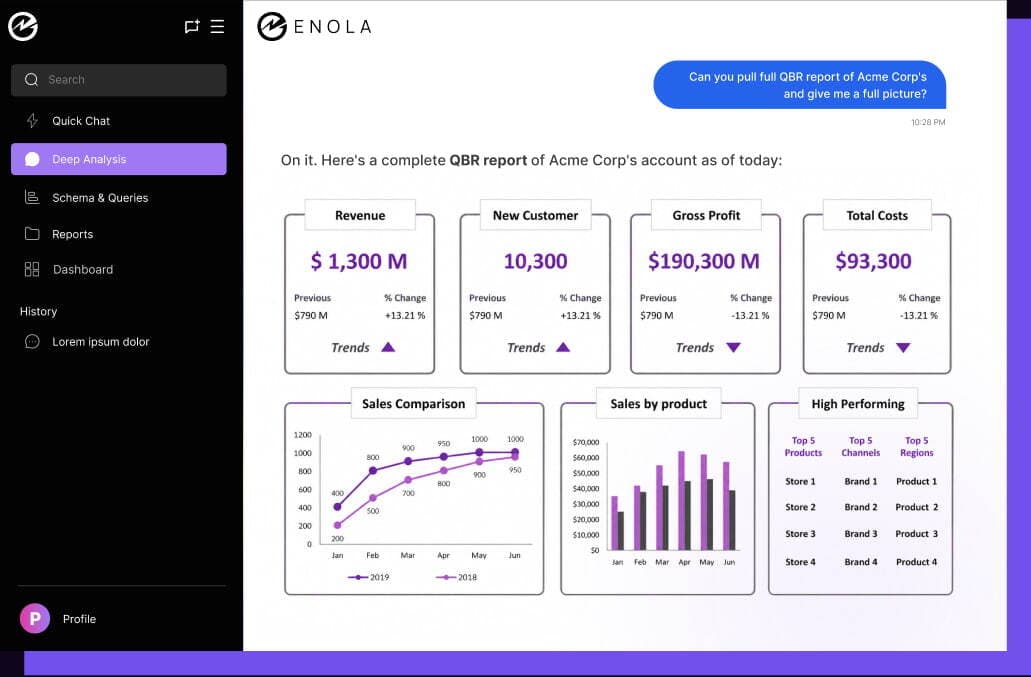Click the Profile avatar icon

pyautogui.click(x=35, y=619)
